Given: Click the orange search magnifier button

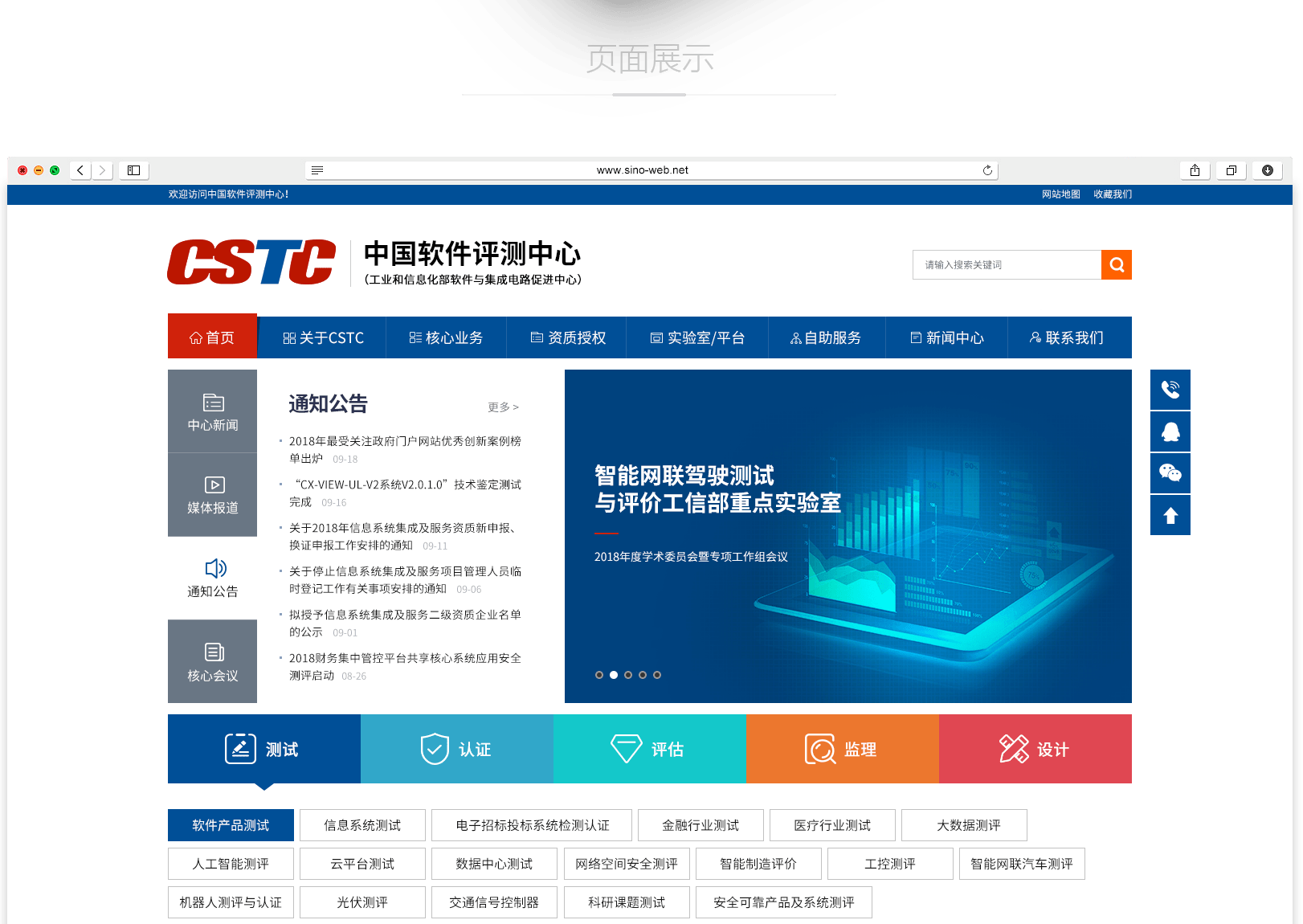Looking at the screenshot, I should pos(1116,265).
